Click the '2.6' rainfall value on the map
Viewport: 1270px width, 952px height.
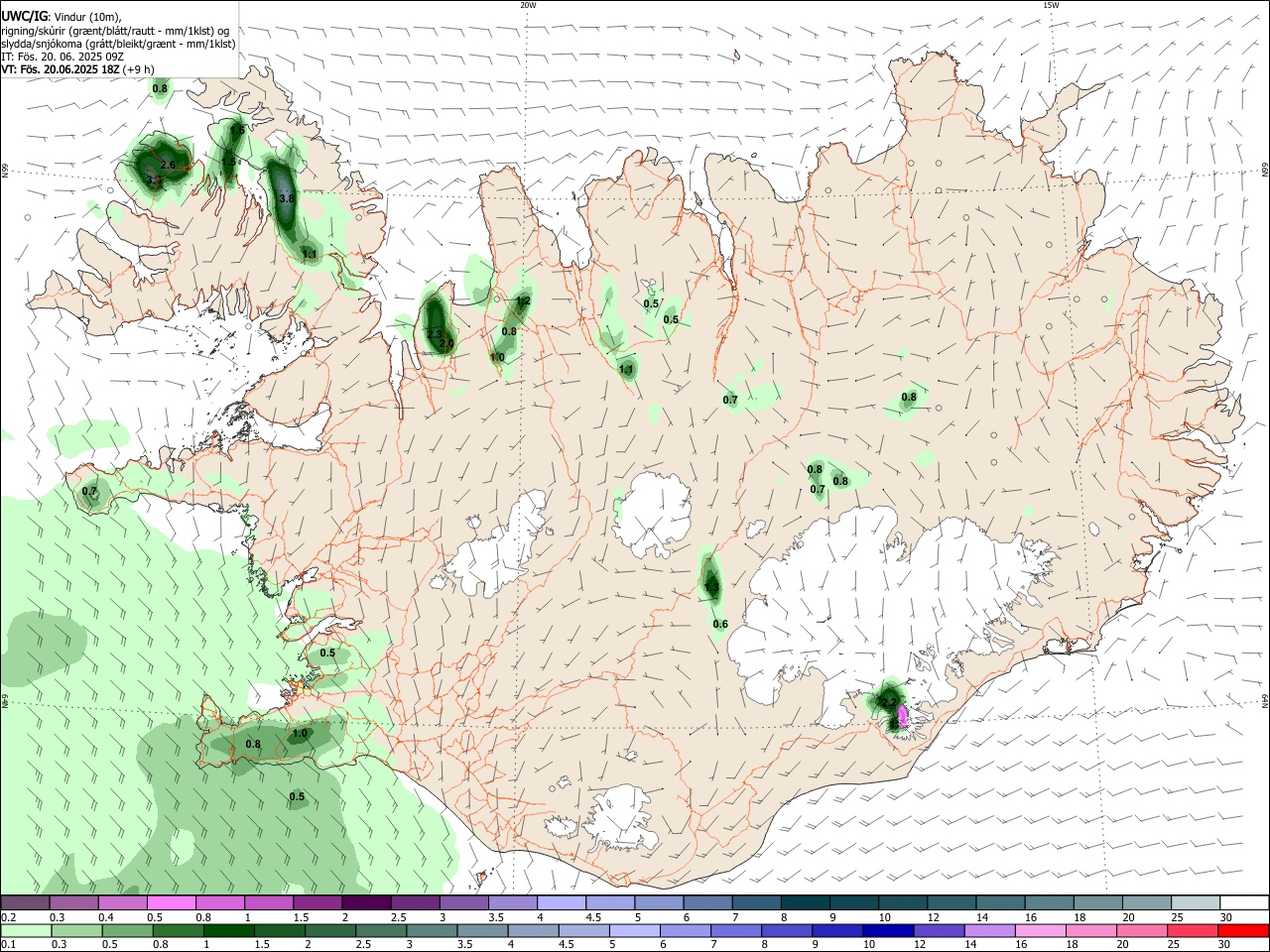tap(168, 166)
